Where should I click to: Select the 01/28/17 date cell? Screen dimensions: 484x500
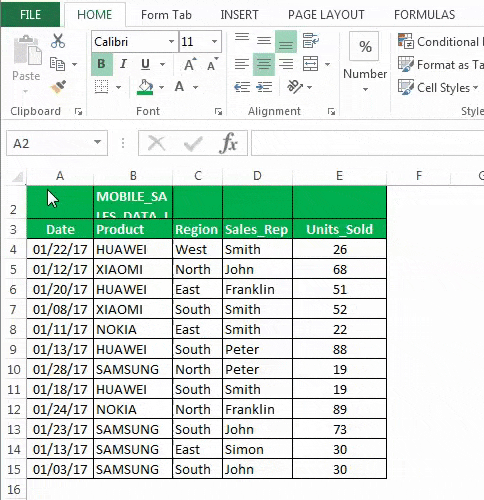point(60,369)
